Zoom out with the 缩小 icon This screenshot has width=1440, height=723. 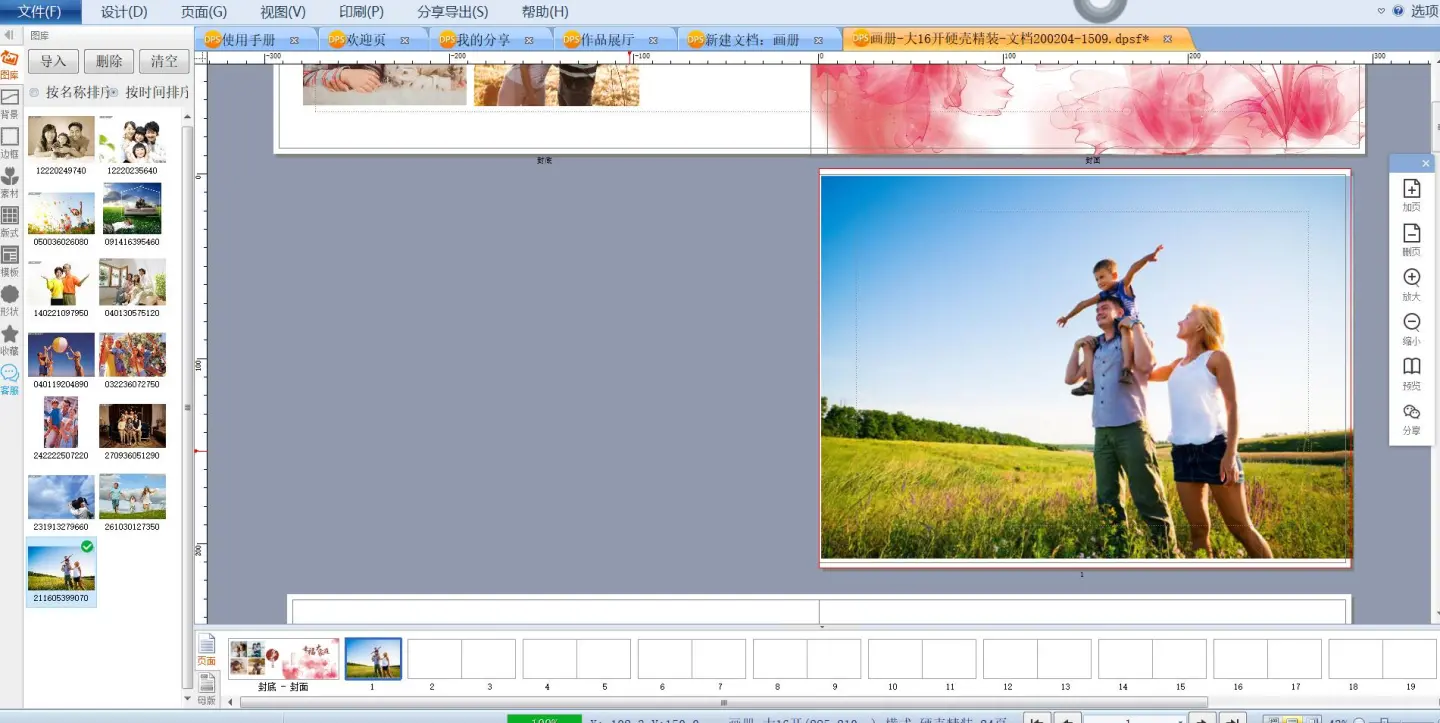pos(1411,322)
